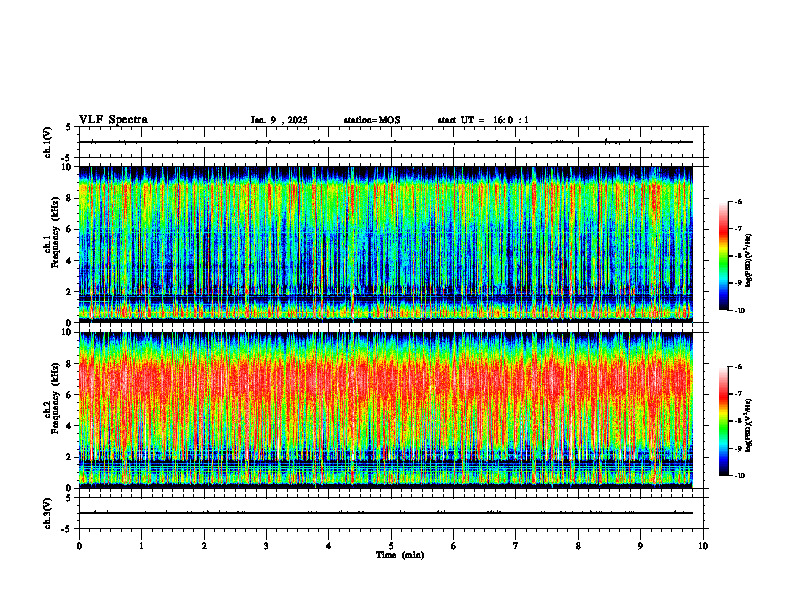Click the "VLF Spectra" plot title
The width and height of the screenshot is (792, 612).
(113, 120)
